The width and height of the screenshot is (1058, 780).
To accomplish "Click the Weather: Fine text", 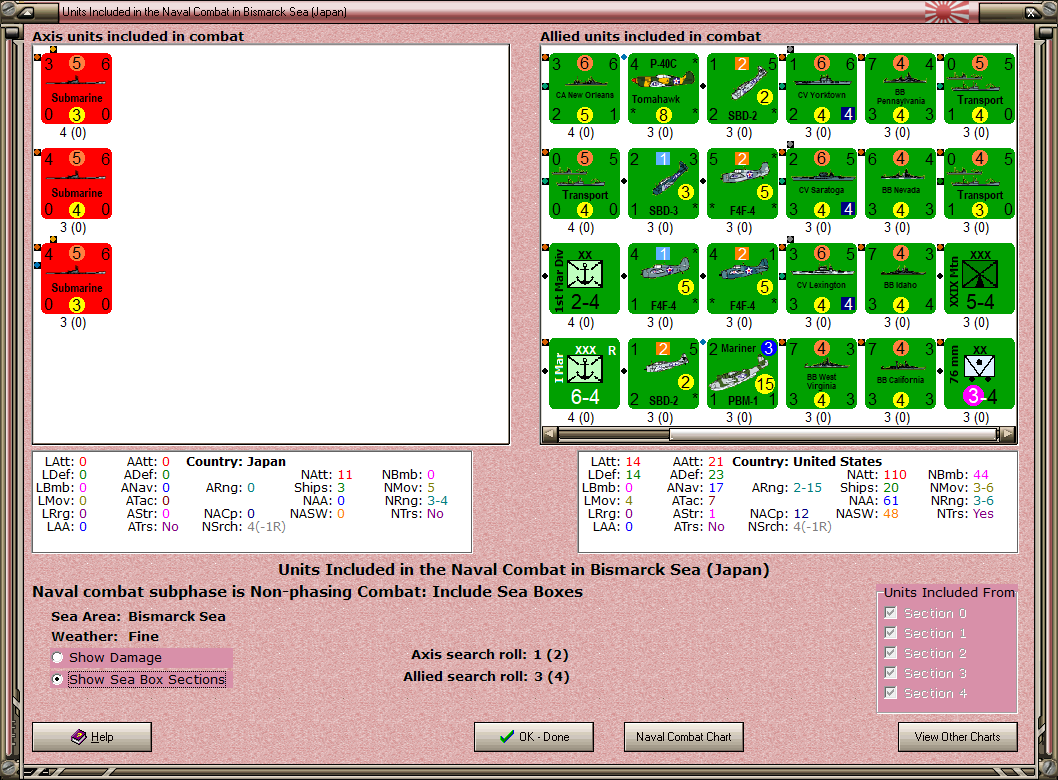I will point(105,636).
